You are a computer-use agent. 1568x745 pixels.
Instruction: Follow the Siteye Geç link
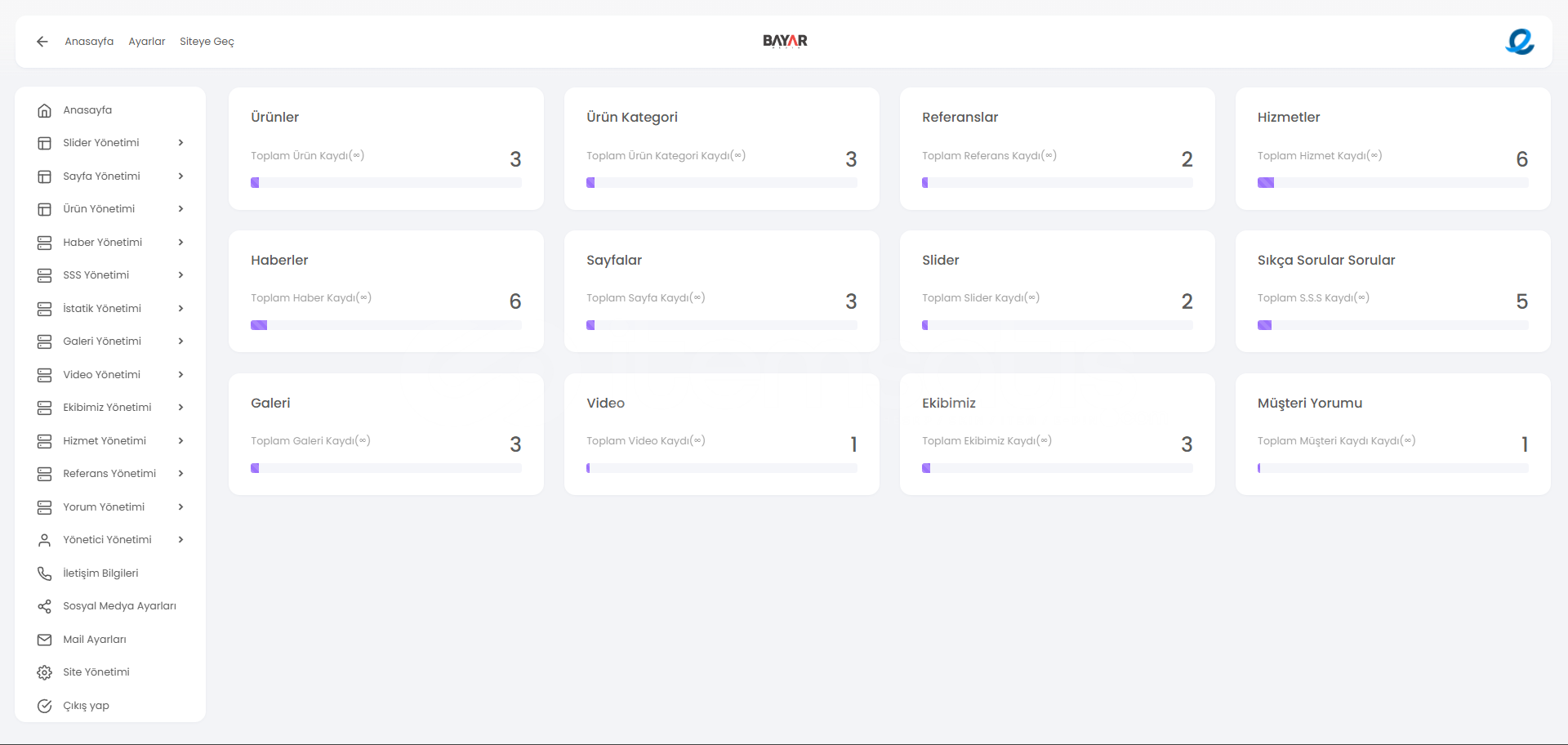[207, 42]
